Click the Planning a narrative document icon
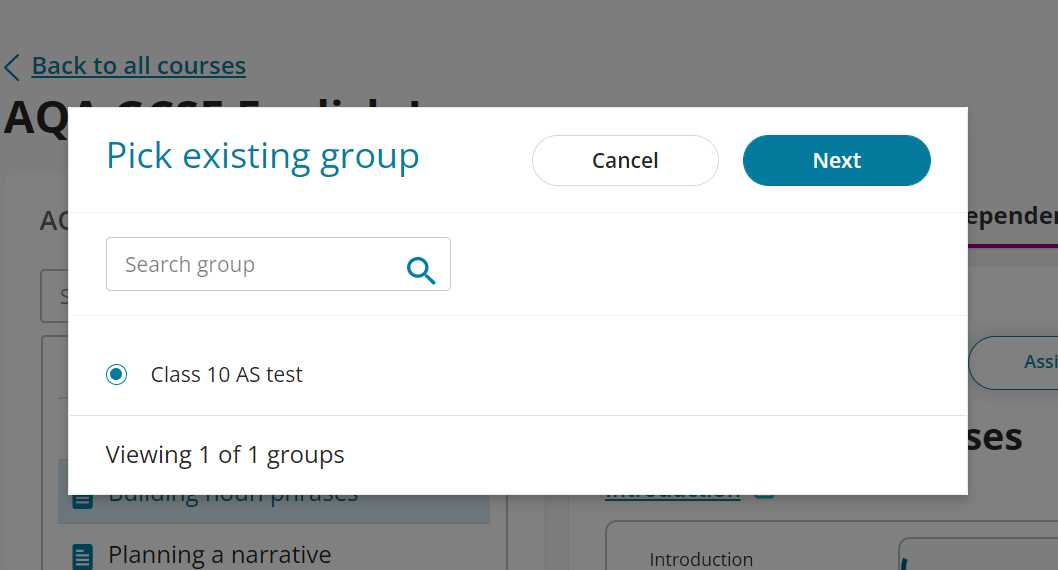This screenshot has width=1058, height=570. coord(83,555)
